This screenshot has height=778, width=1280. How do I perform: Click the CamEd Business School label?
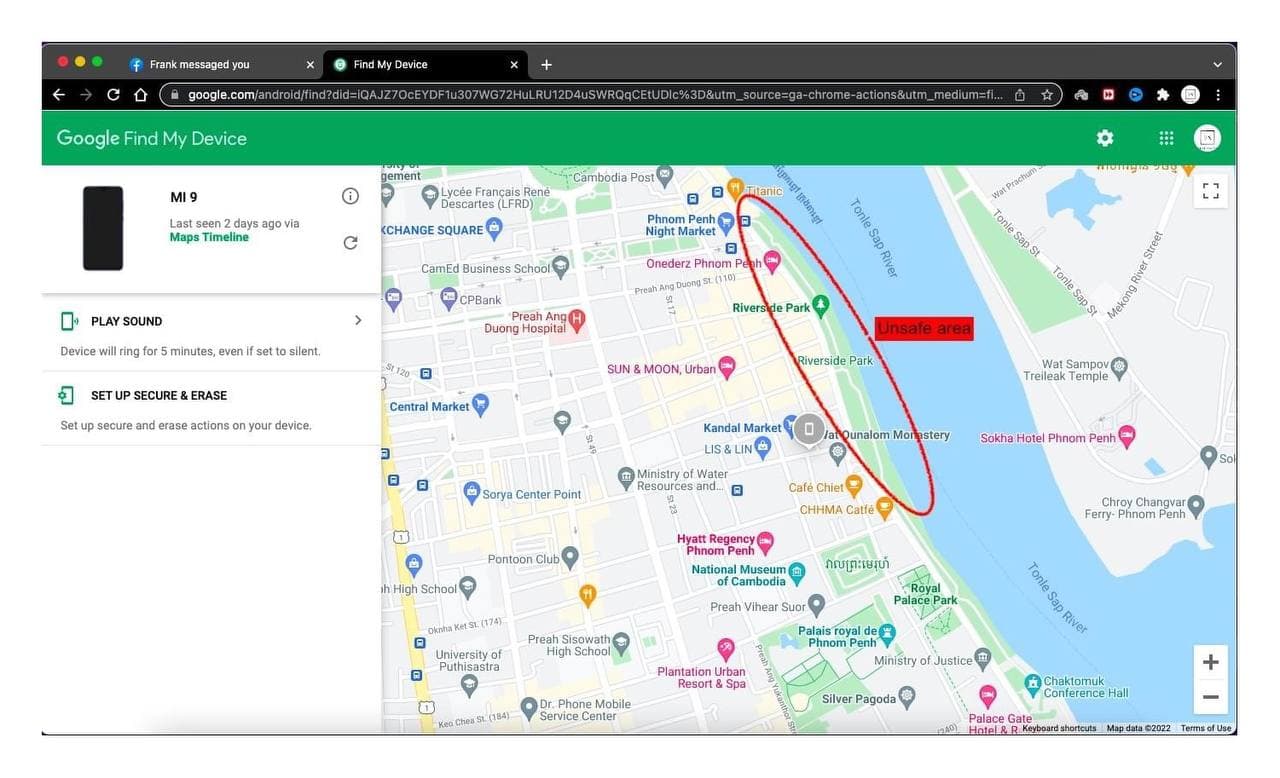point(486,268)
